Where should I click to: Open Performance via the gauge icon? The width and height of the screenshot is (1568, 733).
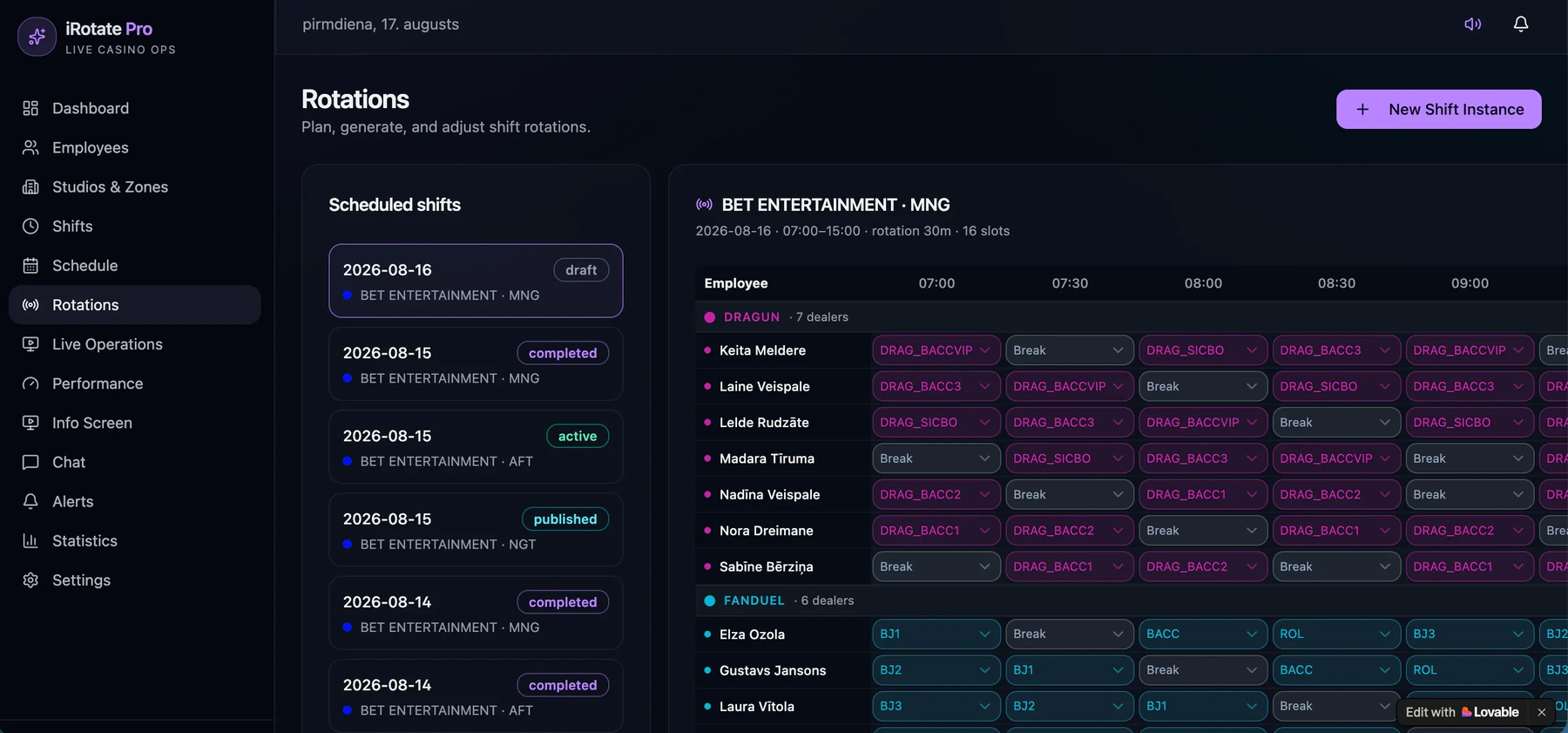click(x=30, y=383)
